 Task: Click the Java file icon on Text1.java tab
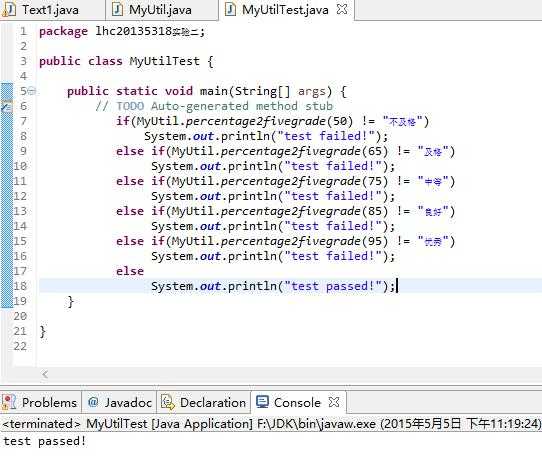point(9,10)
